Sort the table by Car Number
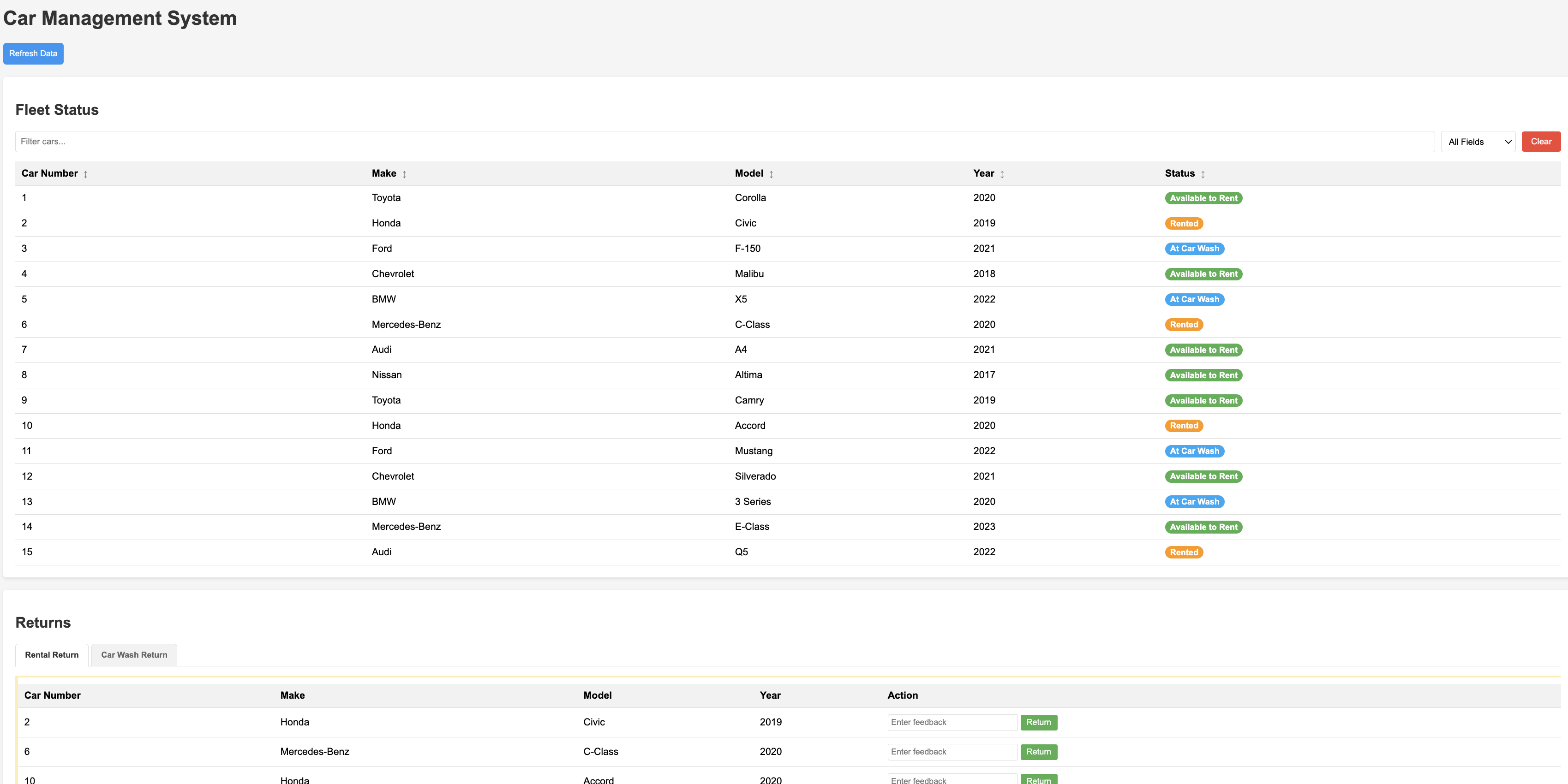 (54, 173)
